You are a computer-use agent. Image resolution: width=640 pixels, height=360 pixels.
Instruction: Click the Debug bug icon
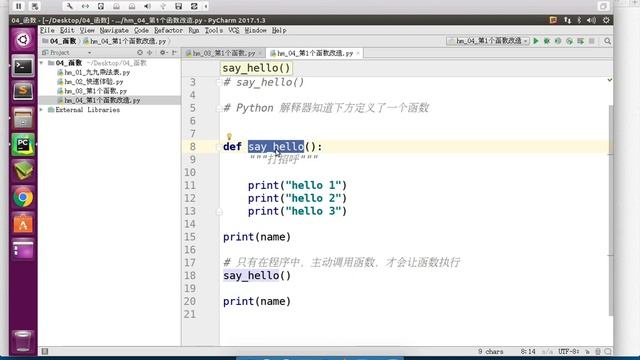tap(547, 41)
